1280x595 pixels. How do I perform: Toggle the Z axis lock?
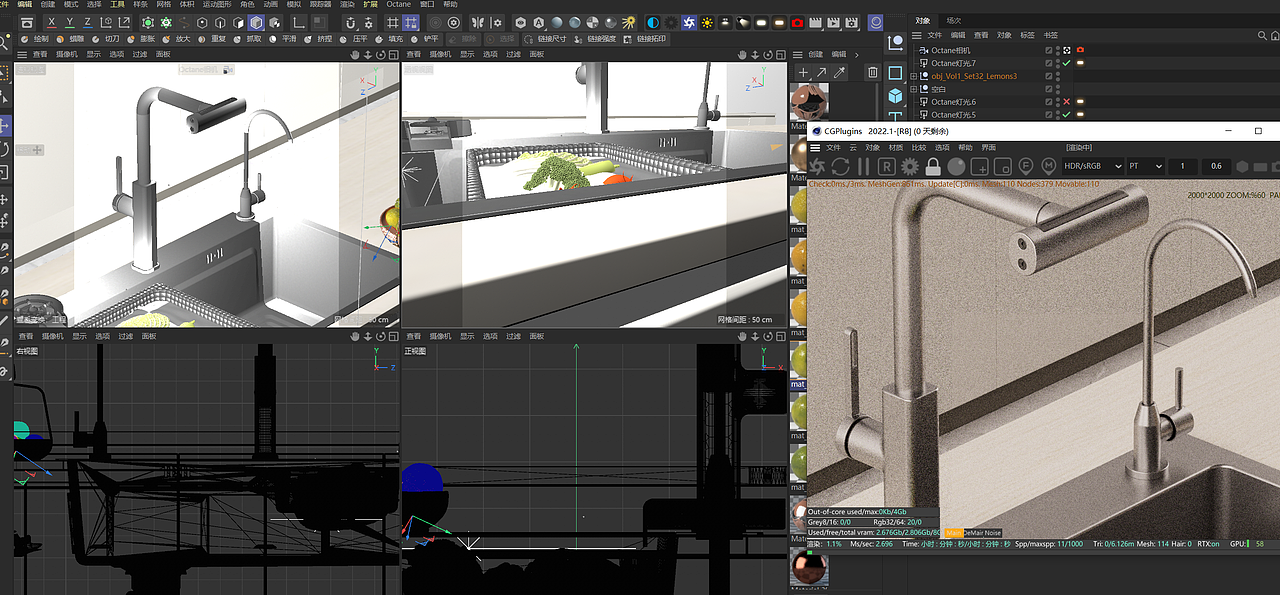click(88, 22)
